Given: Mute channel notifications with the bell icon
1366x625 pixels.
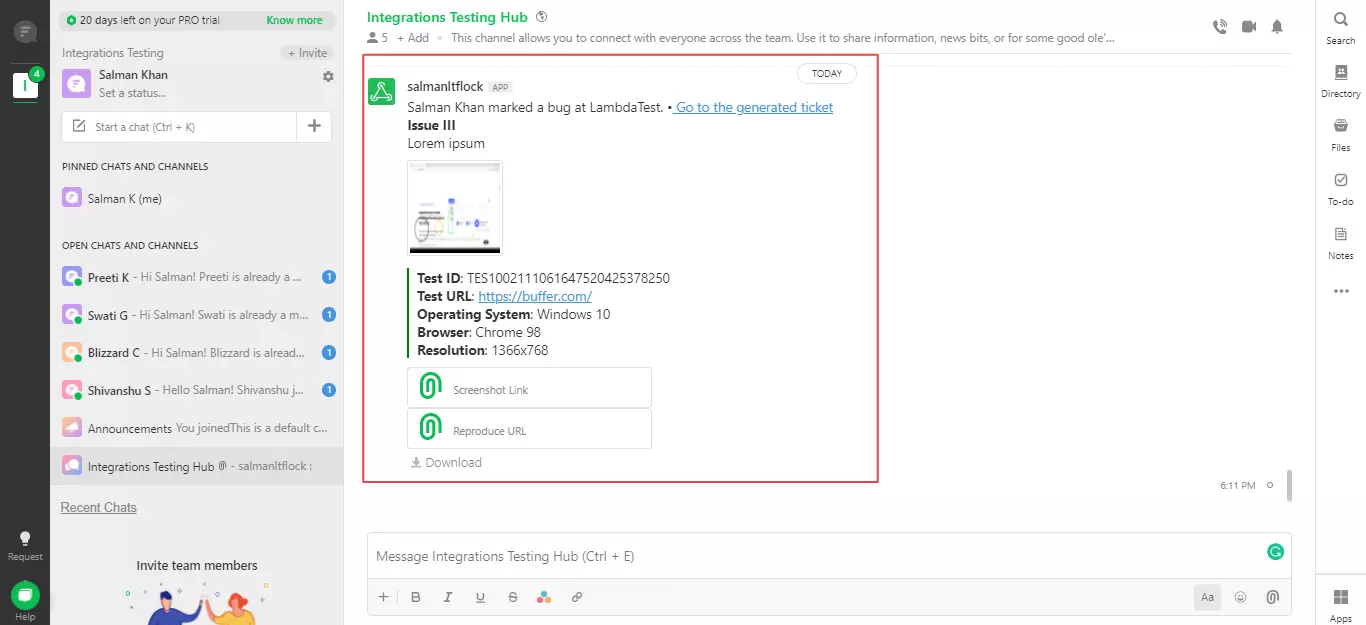Looking at the screenshot, I should 1277,27.
